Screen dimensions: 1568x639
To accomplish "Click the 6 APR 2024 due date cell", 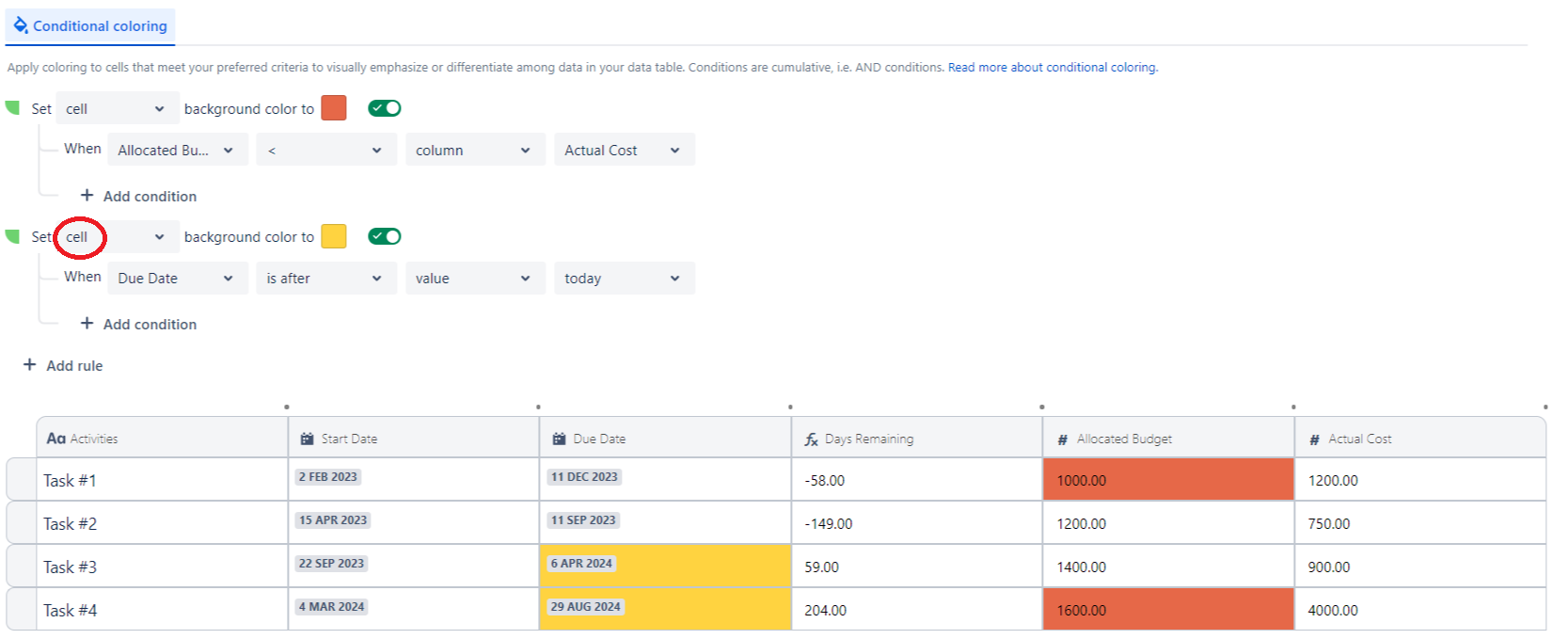I will tap(664, 566).
